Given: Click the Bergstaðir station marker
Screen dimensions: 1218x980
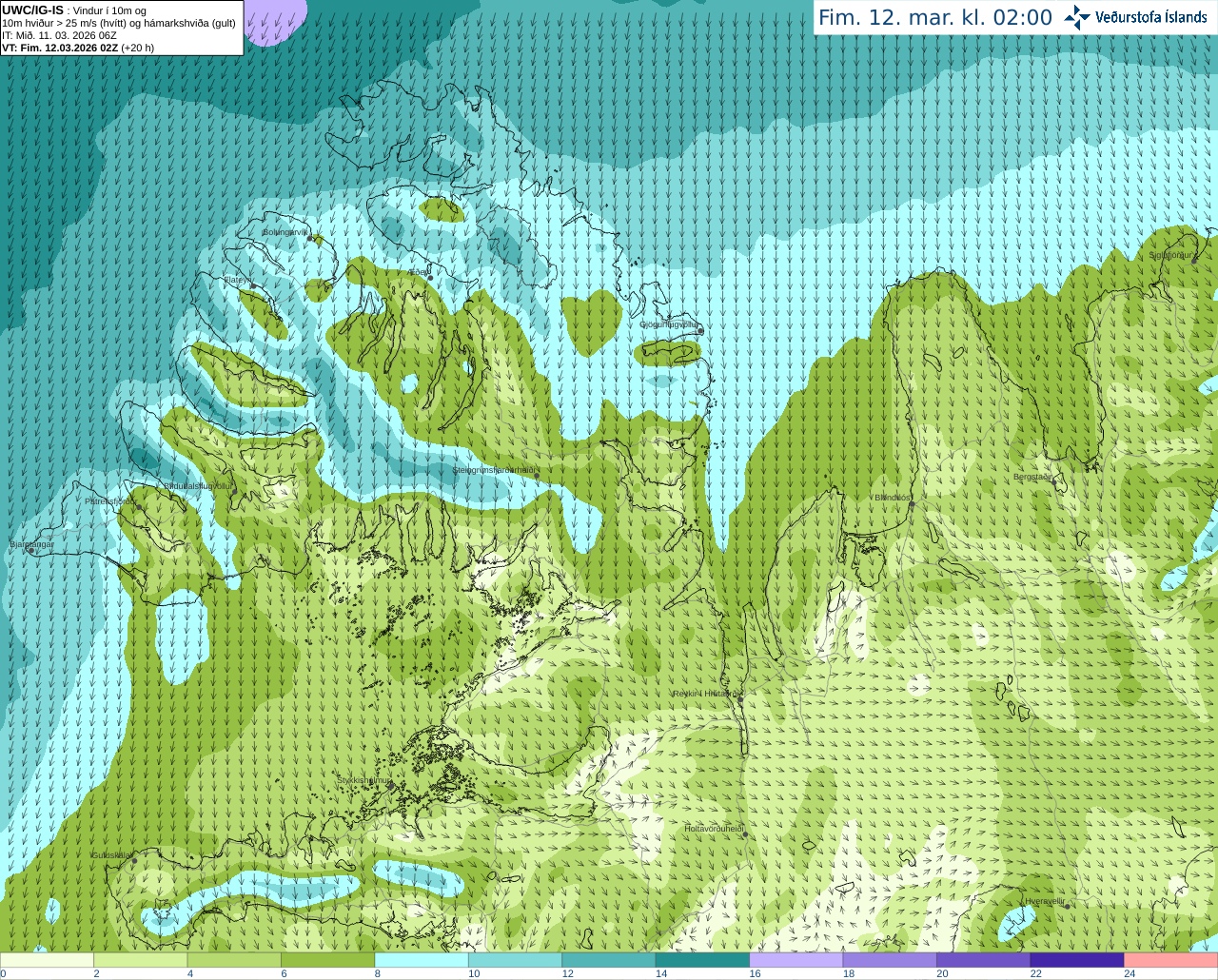Looking at the screenshot, I should pyautogui.click(x=1053, y=483).
